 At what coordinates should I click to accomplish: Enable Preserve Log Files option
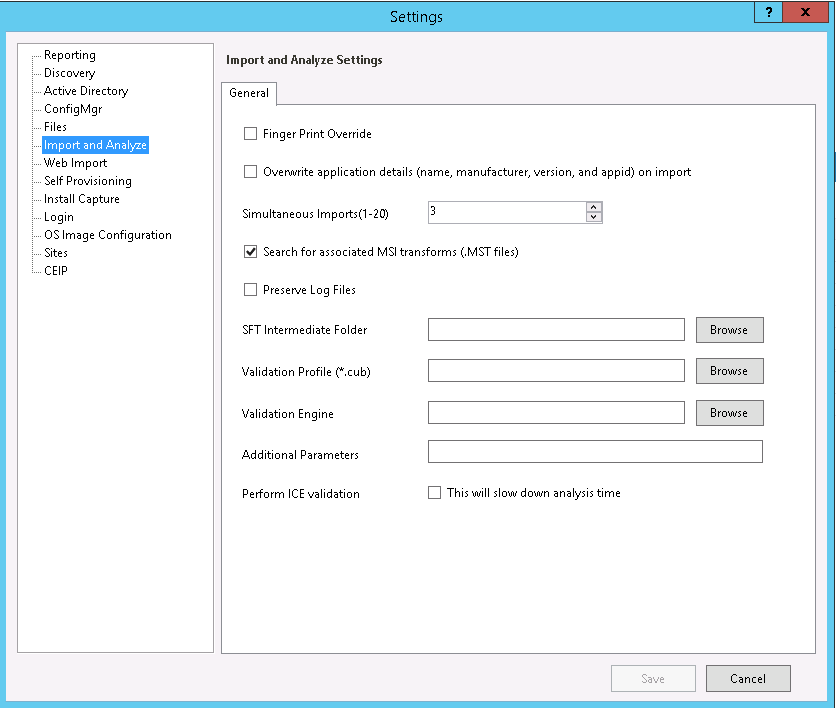(251, 290)
